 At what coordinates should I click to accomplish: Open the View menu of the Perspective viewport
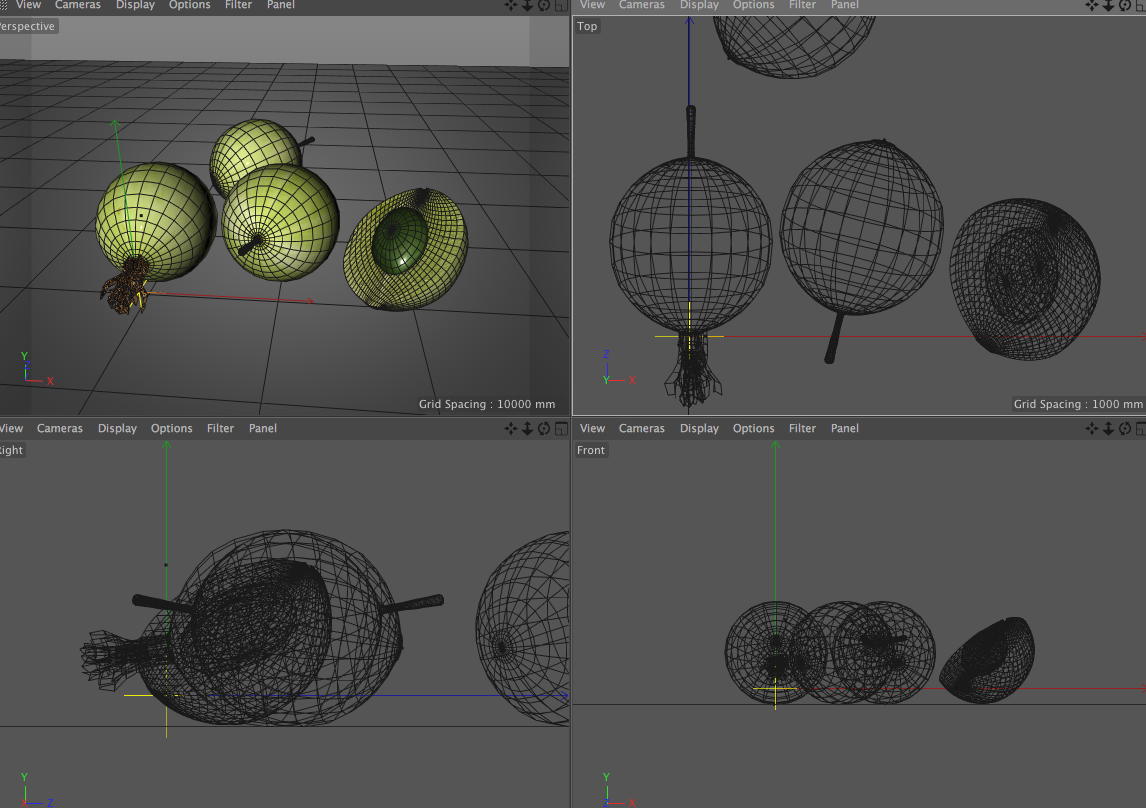pyautogui.click(x=28, y=6)
